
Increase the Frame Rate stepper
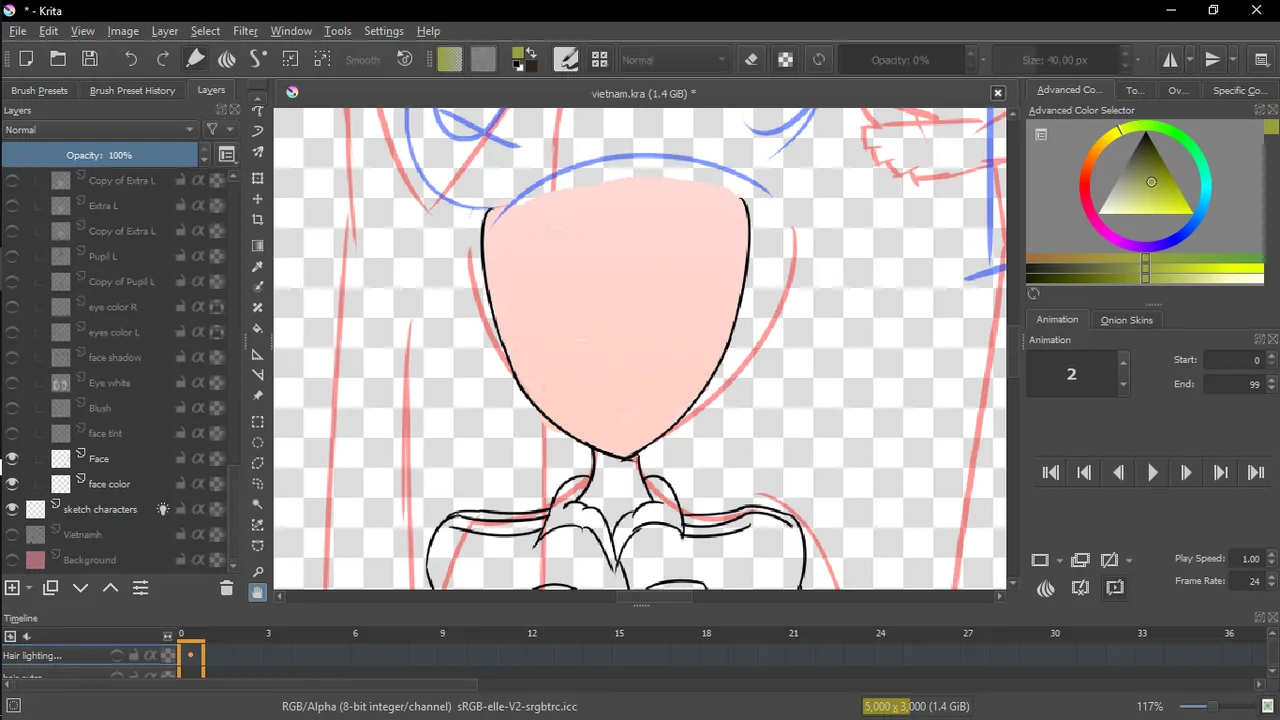tap(1272, 577)
